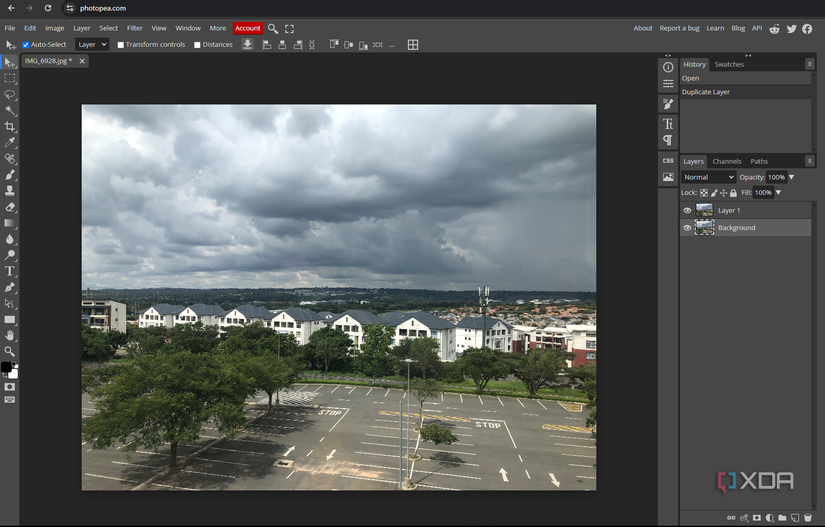This screenshot has height=527, width=825.
Task: Select the Pen tool
Action: click(9, 287)
